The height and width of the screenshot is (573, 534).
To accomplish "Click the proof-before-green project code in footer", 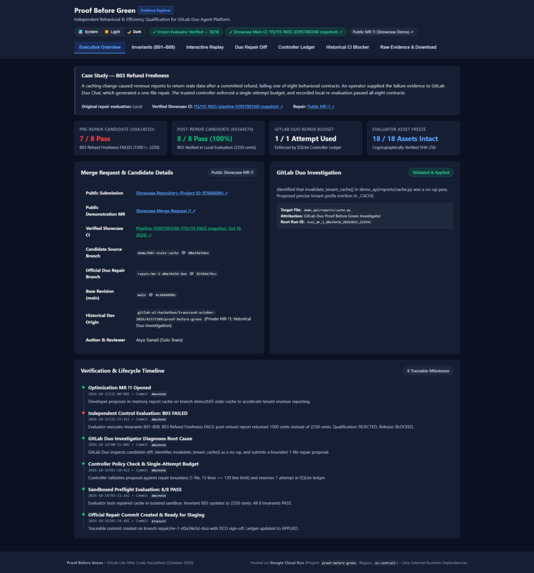I will tap(339, 563).
